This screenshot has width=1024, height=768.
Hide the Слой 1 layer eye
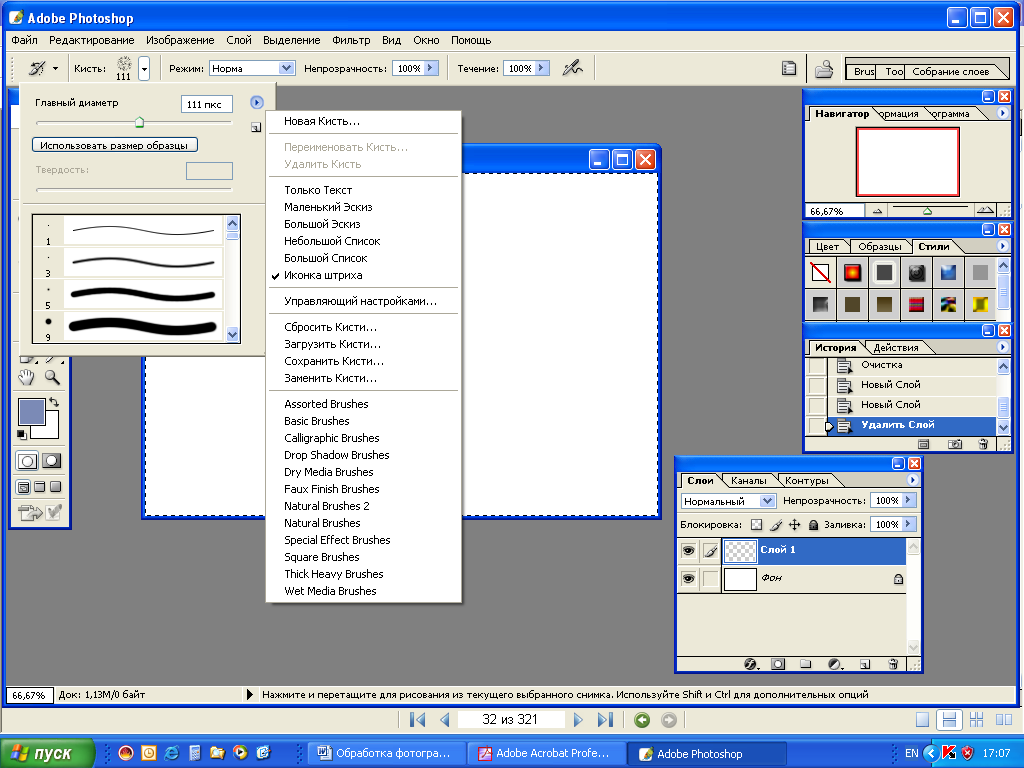[688, 551]
